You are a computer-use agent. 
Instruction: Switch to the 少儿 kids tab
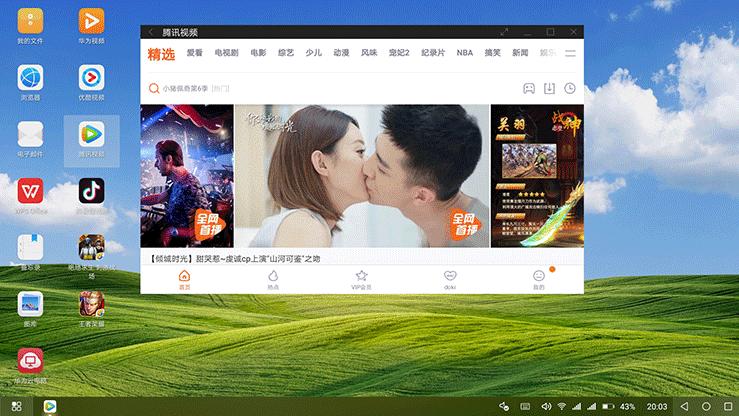pos(313,53)
